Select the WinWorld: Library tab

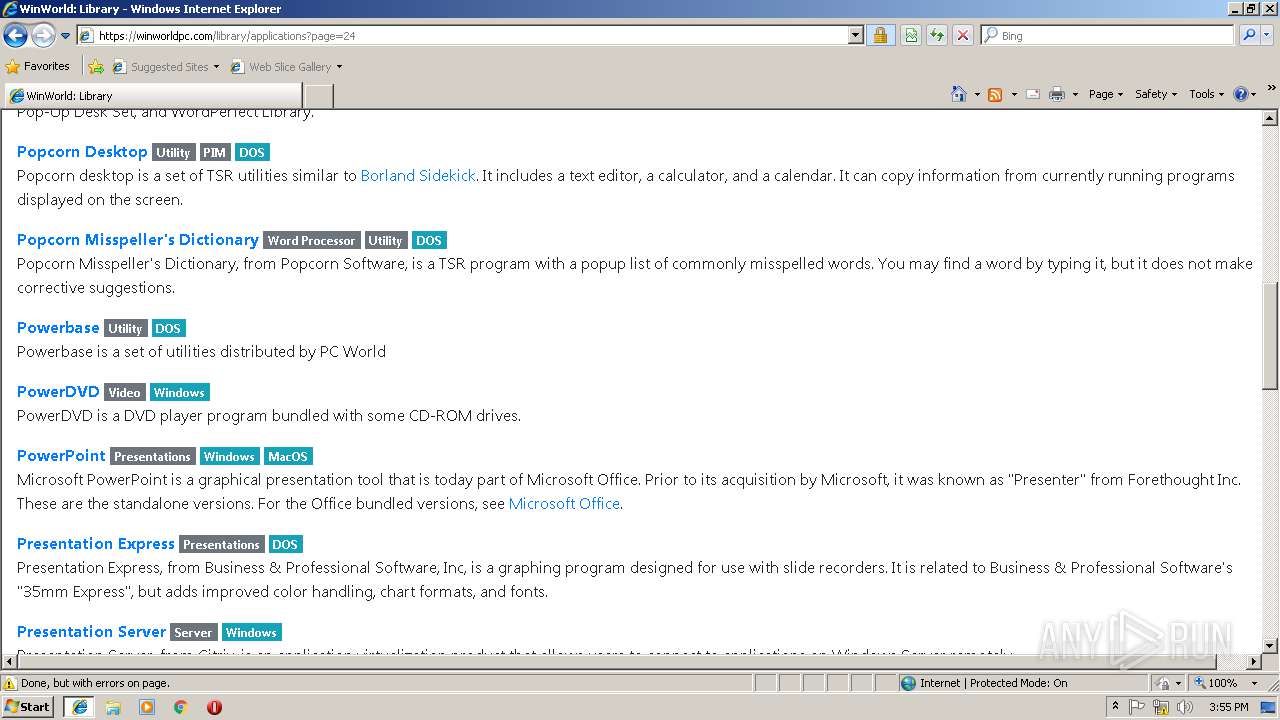click(x=152, y=96)
